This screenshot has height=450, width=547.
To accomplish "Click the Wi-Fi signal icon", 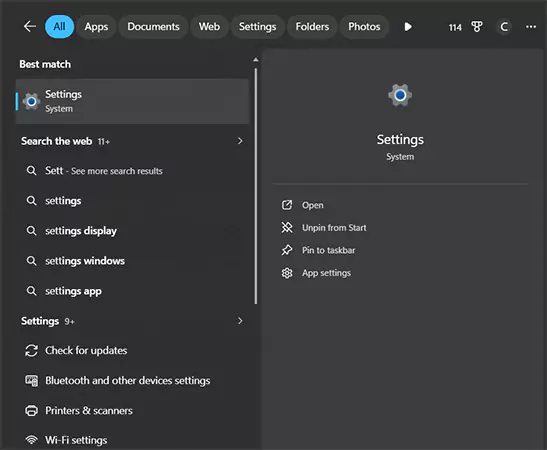I will coord(31,440).
